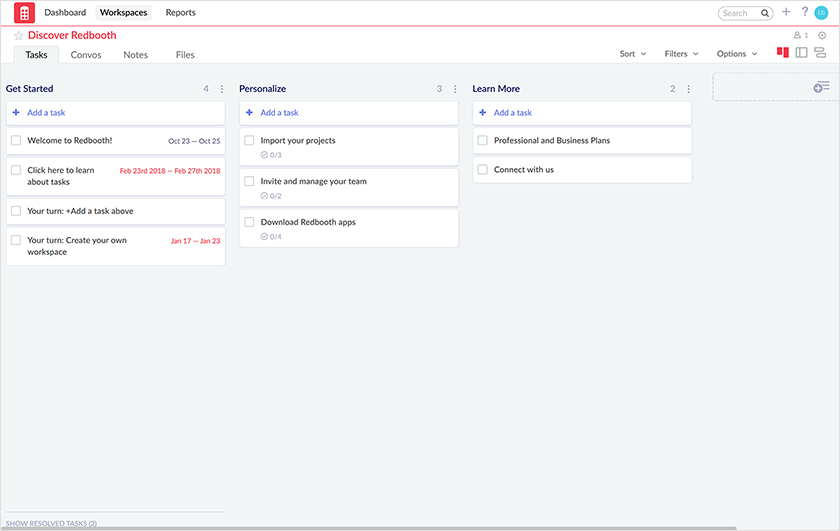Click the Oct 23 – Oct 25 date
The width and height of the screenshot is (840, 531).
click(194, 141)
